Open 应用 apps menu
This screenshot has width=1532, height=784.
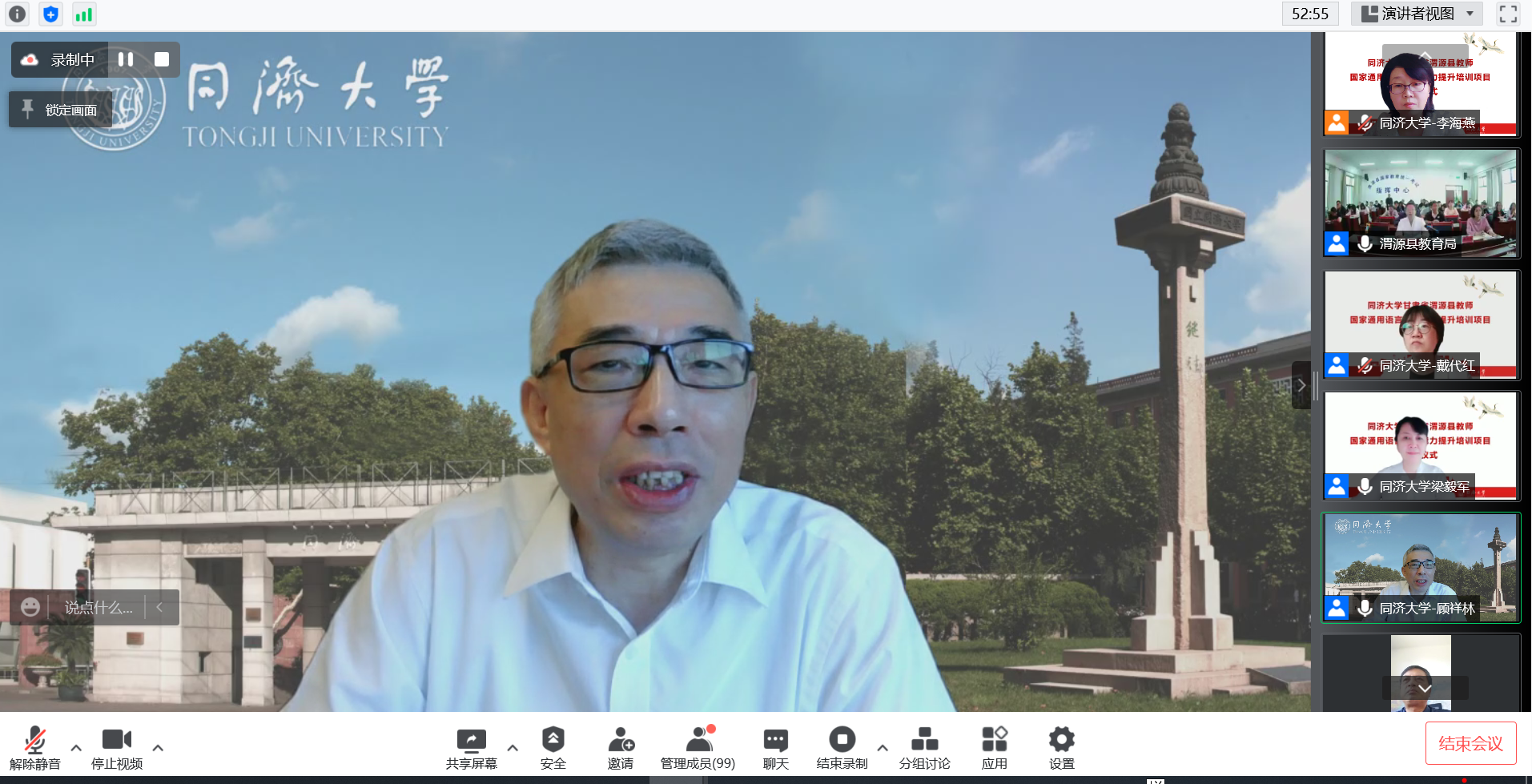coord(995,748)
